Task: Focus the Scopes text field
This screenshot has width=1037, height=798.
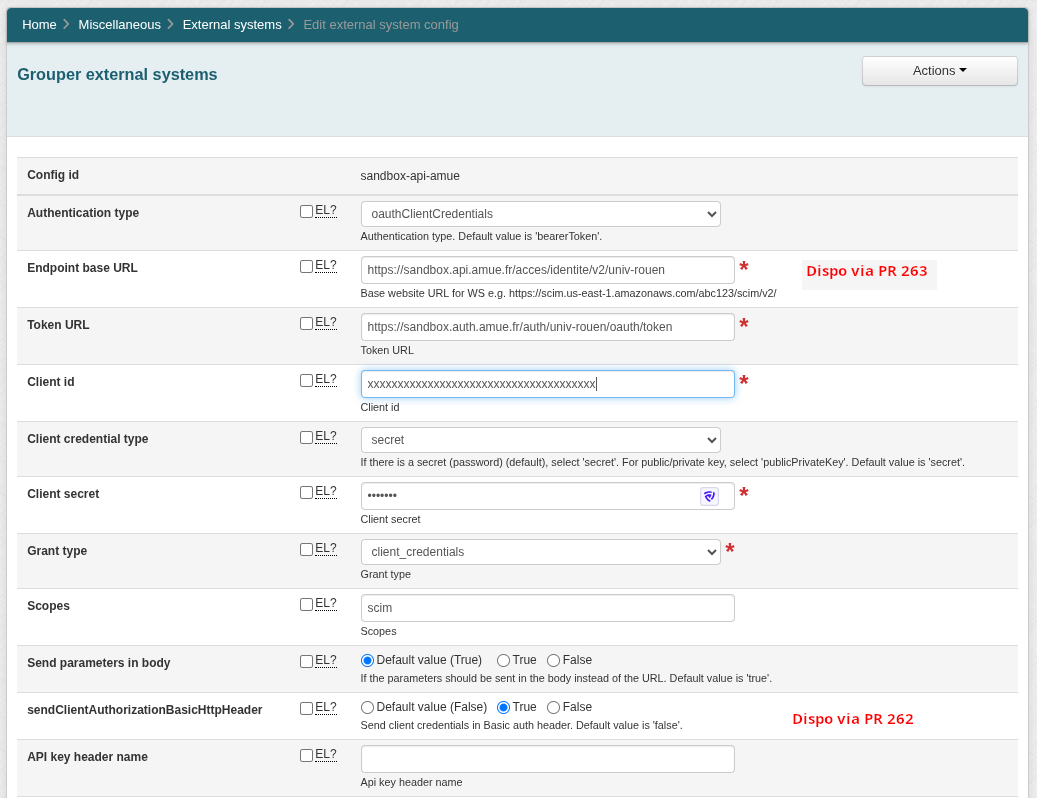Action: coord(548,608)
